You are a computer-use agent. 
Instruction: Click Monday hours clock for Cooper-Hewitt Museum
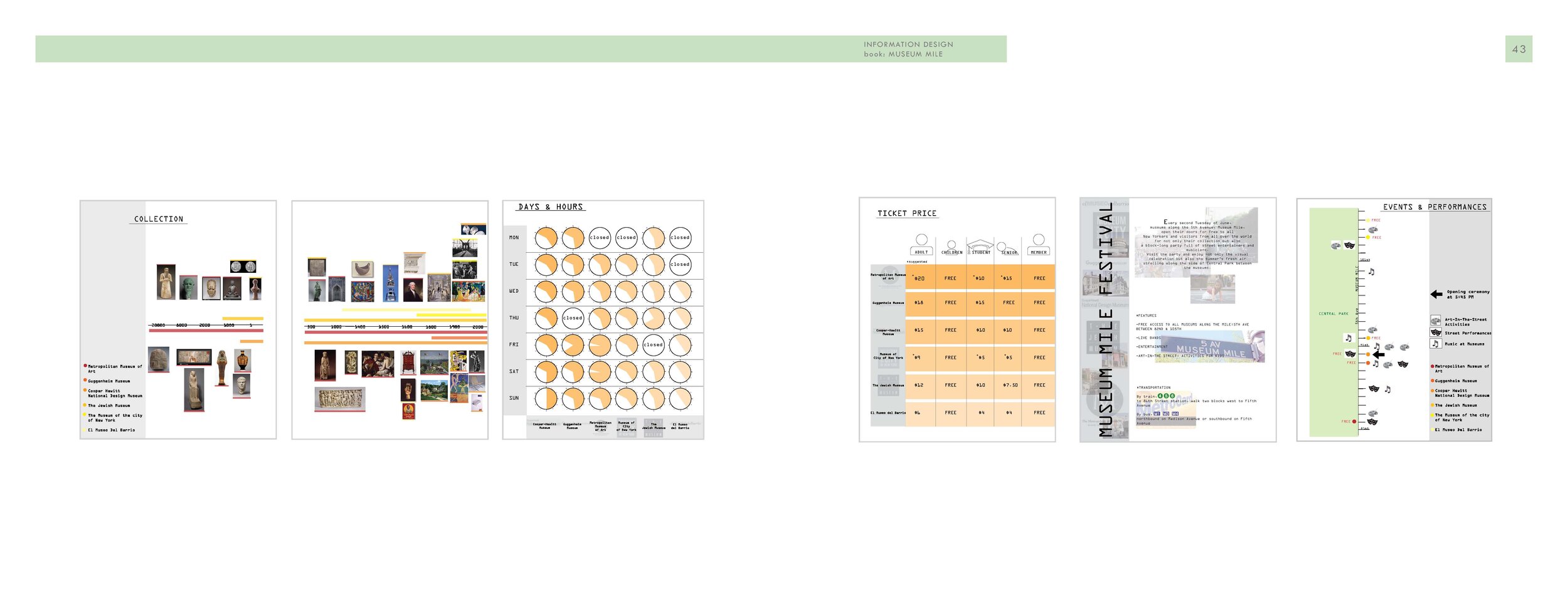tap(546, 238)
